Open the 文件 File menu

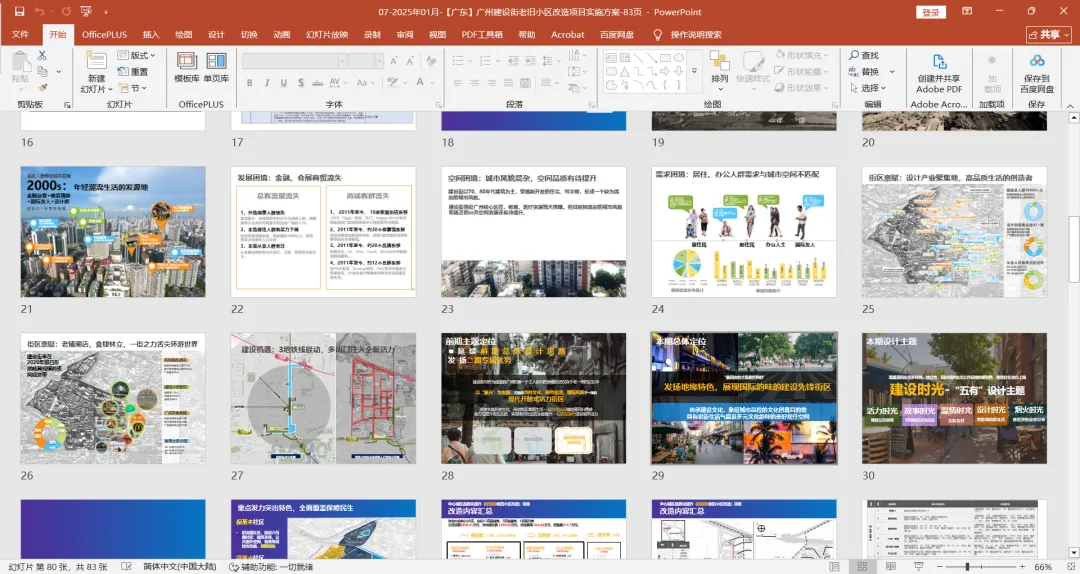point(20,34)
